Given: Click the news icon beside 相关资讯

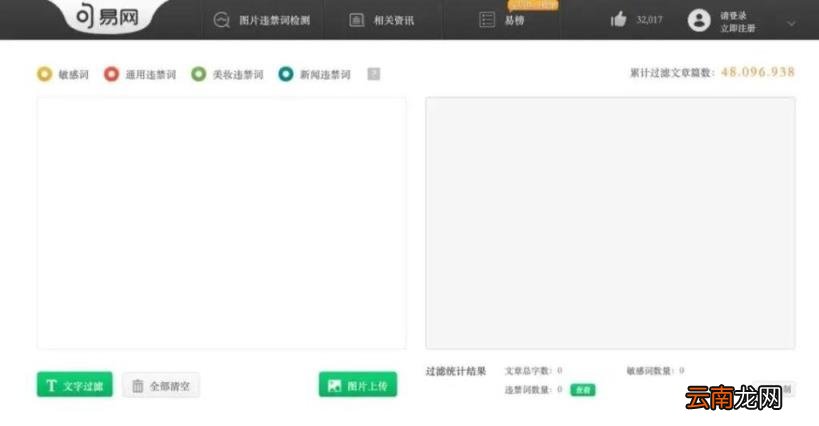Looking at the screenshot, I should pos(356,20).
